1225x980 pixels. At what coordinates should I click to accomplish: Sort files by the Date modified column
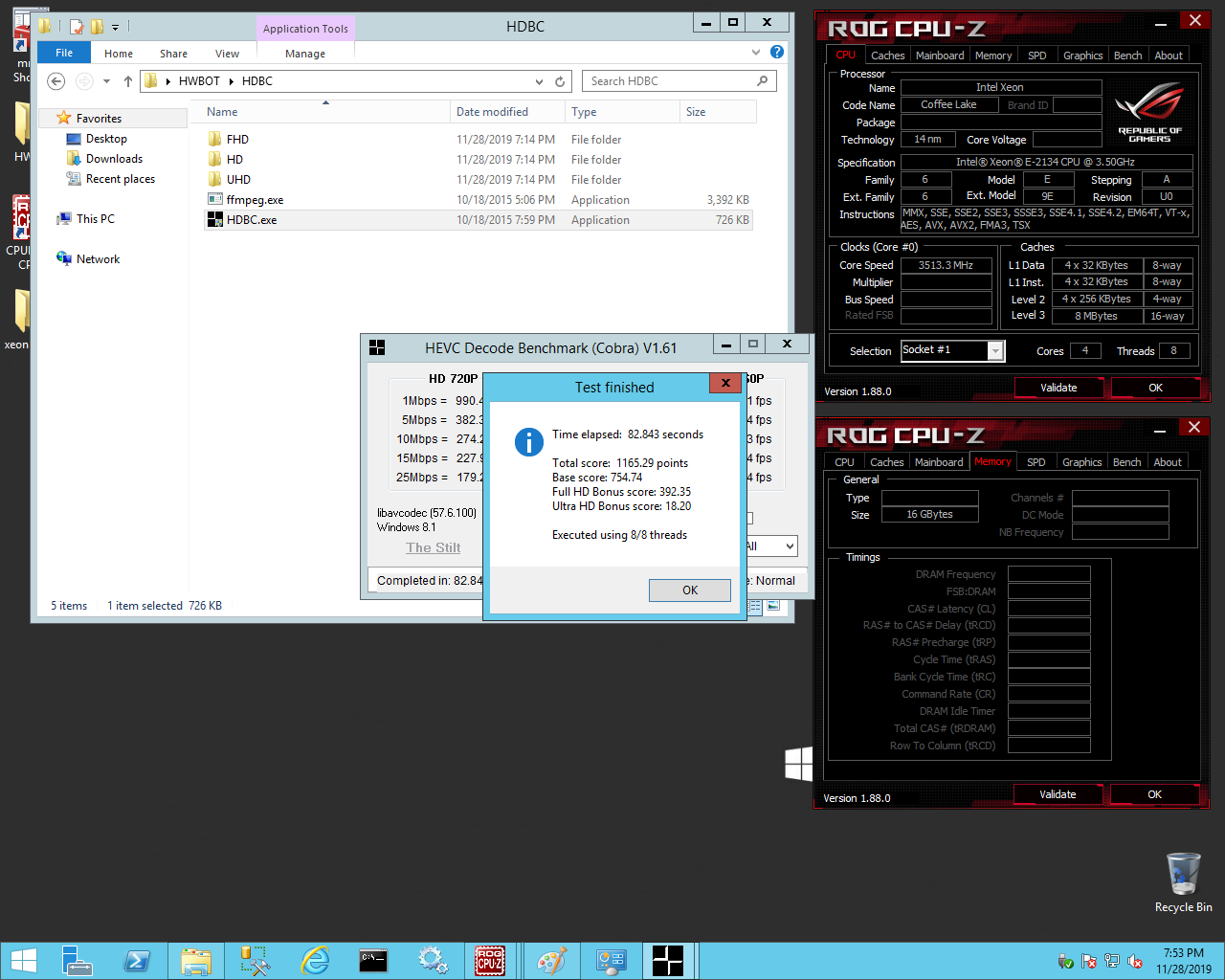pos(506,112)
